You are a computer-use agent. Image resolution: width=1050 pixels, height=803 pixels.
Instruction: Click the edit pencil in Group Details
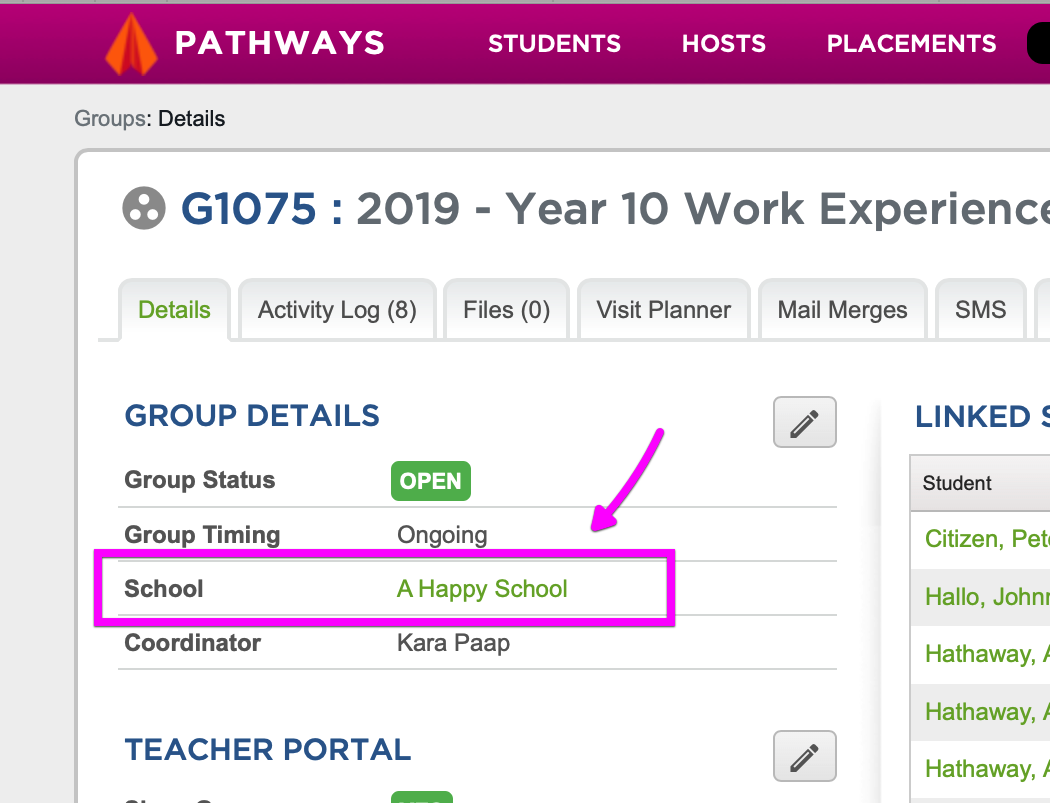coord(804,422)
